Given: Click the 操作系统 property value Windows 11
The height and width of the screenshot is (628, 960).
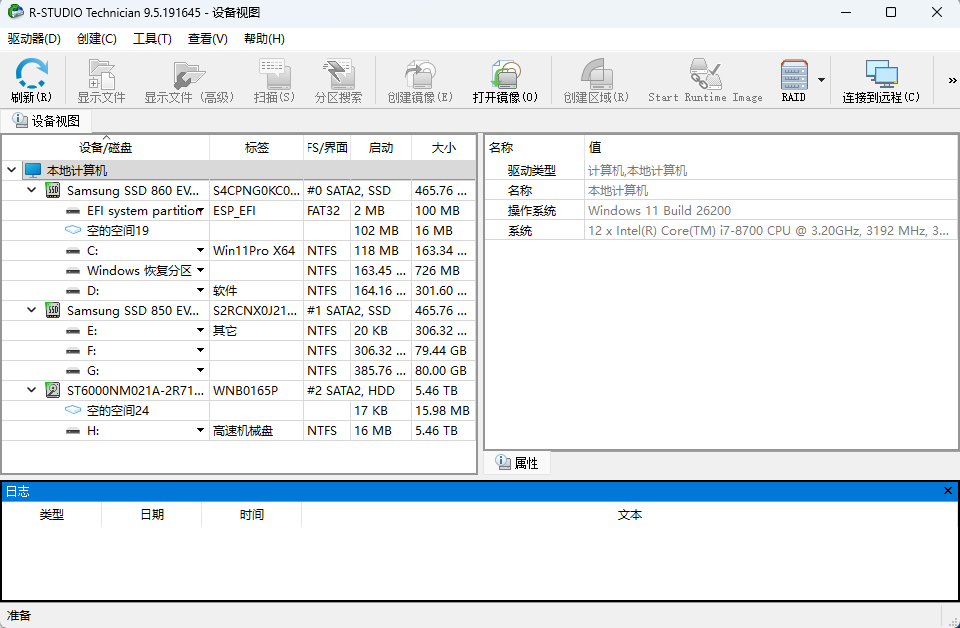Looking at the screenshot, I should click(659, 211).
